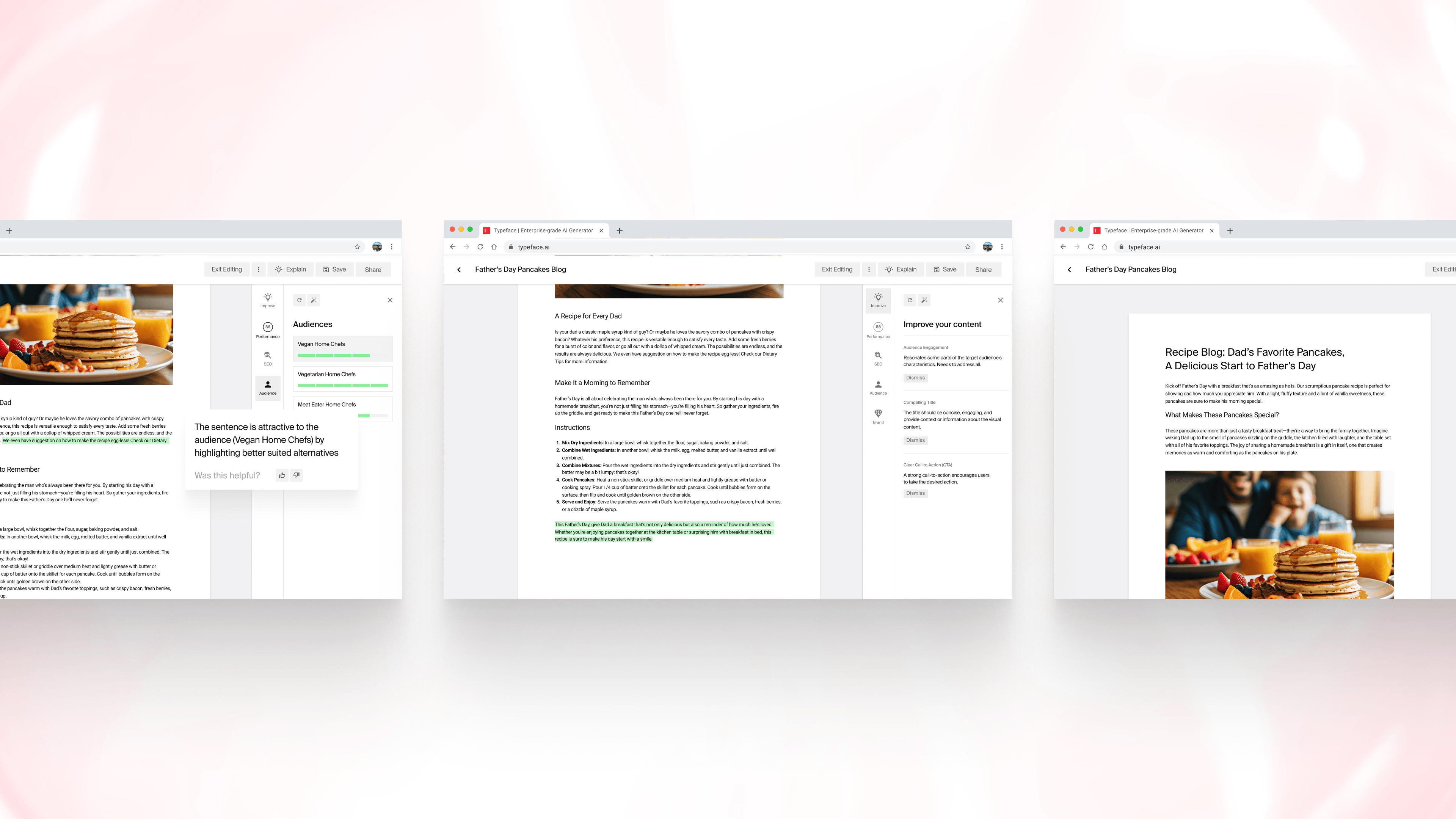This screenshot has height=819, width=1456.
Task: Click Save in the editing toolbar
Action: 945,269
